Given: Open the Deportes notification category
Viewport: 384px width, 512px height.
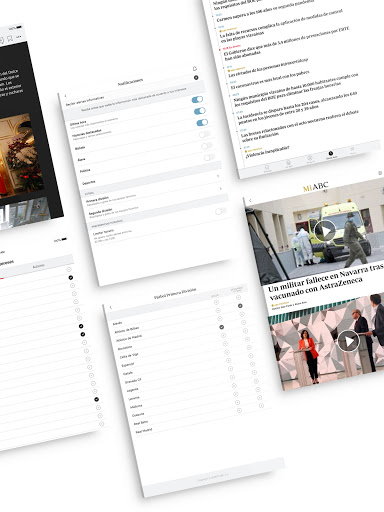Looking at the screenshot, I should coord(89,182).
